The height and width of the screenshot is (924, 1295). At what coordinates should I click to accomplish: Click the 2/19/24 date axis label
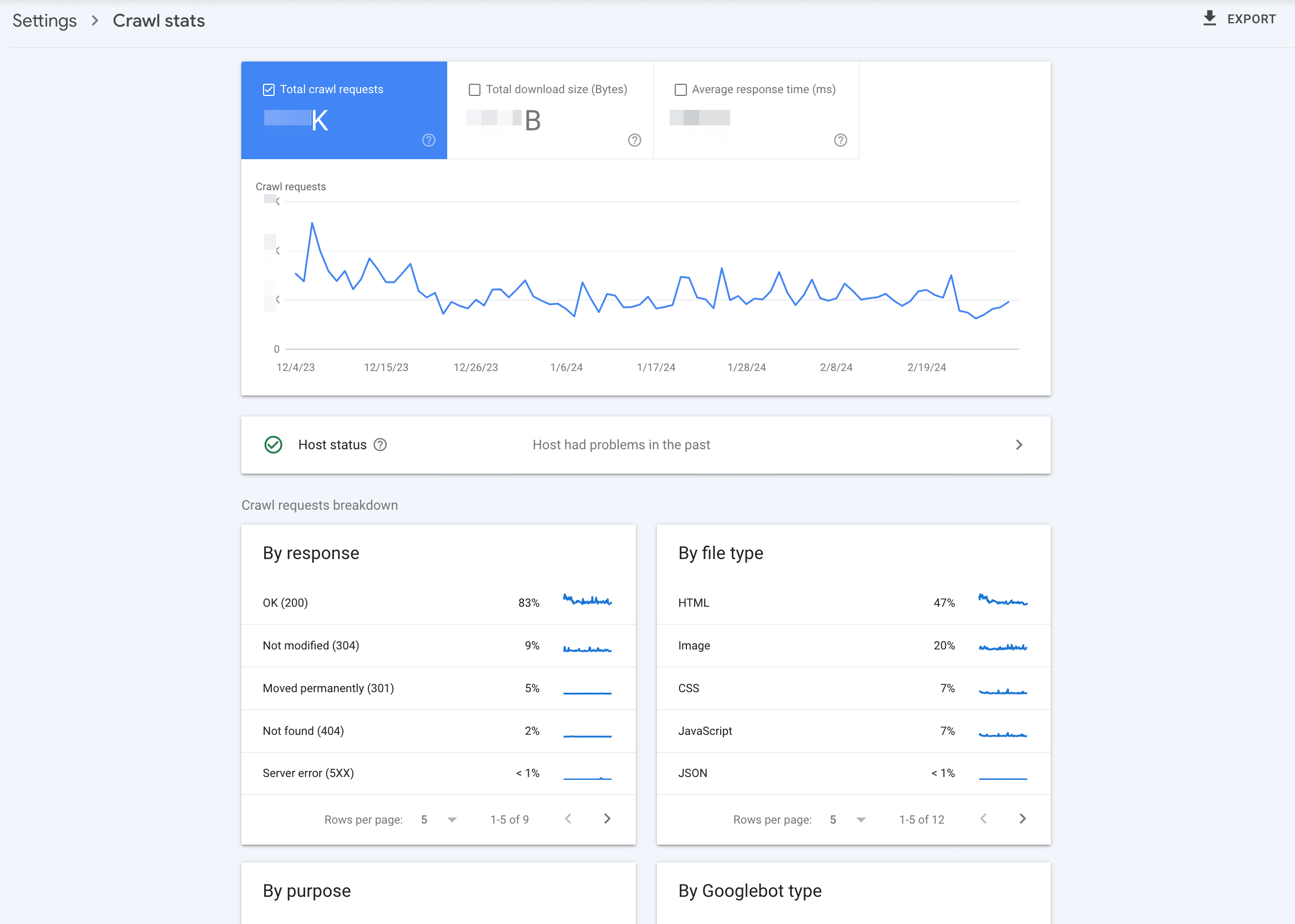[927, 368]
